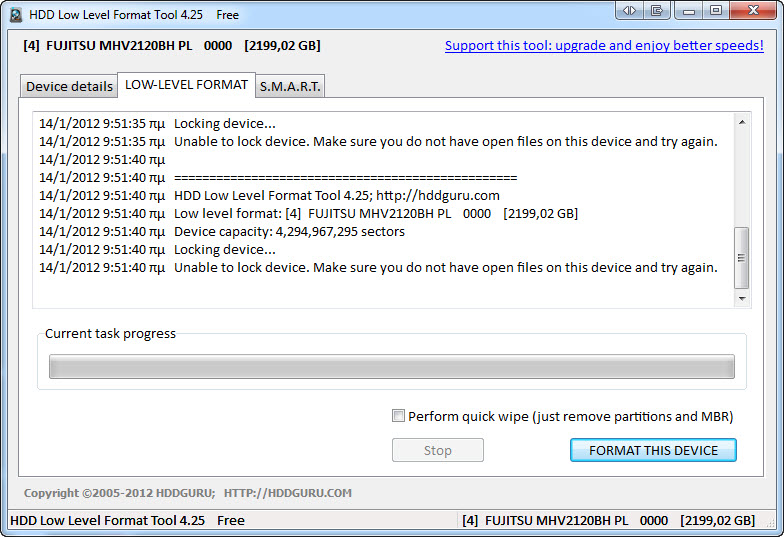The image size is (784, 537).
Task: Click the disabled Stop button
Action: pos(438,450)
